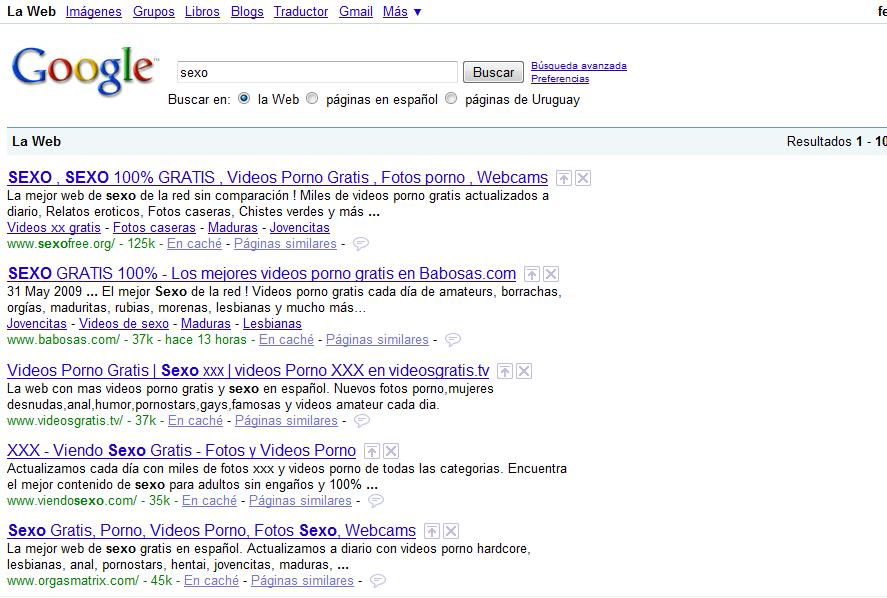Screen dimensions: 887x598
Task: Open 'Páginas similares' for orgasmatrix.com
Action: coord(302,581)
